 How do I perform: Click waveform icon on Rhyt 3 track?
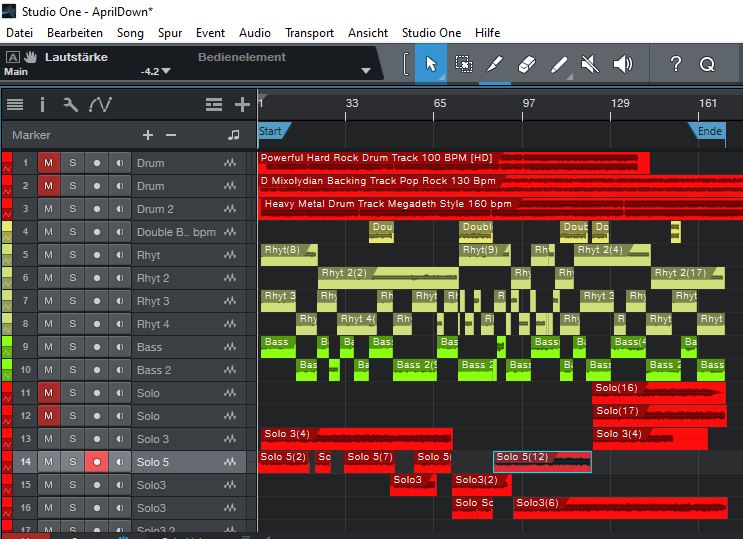click(230, 301)
